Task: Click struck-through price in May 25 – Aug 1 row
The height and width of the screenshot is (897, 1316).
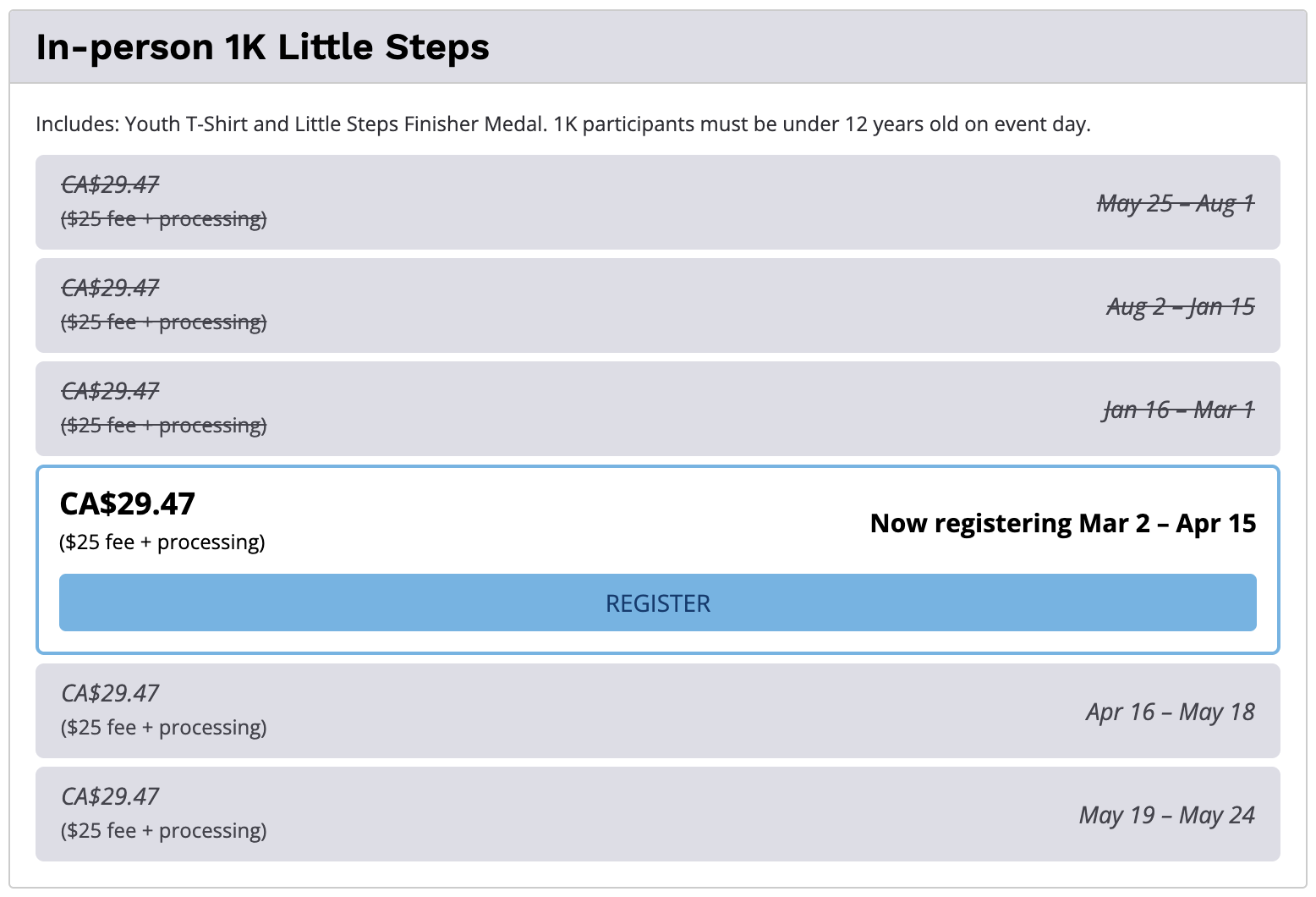Action: 110,184
